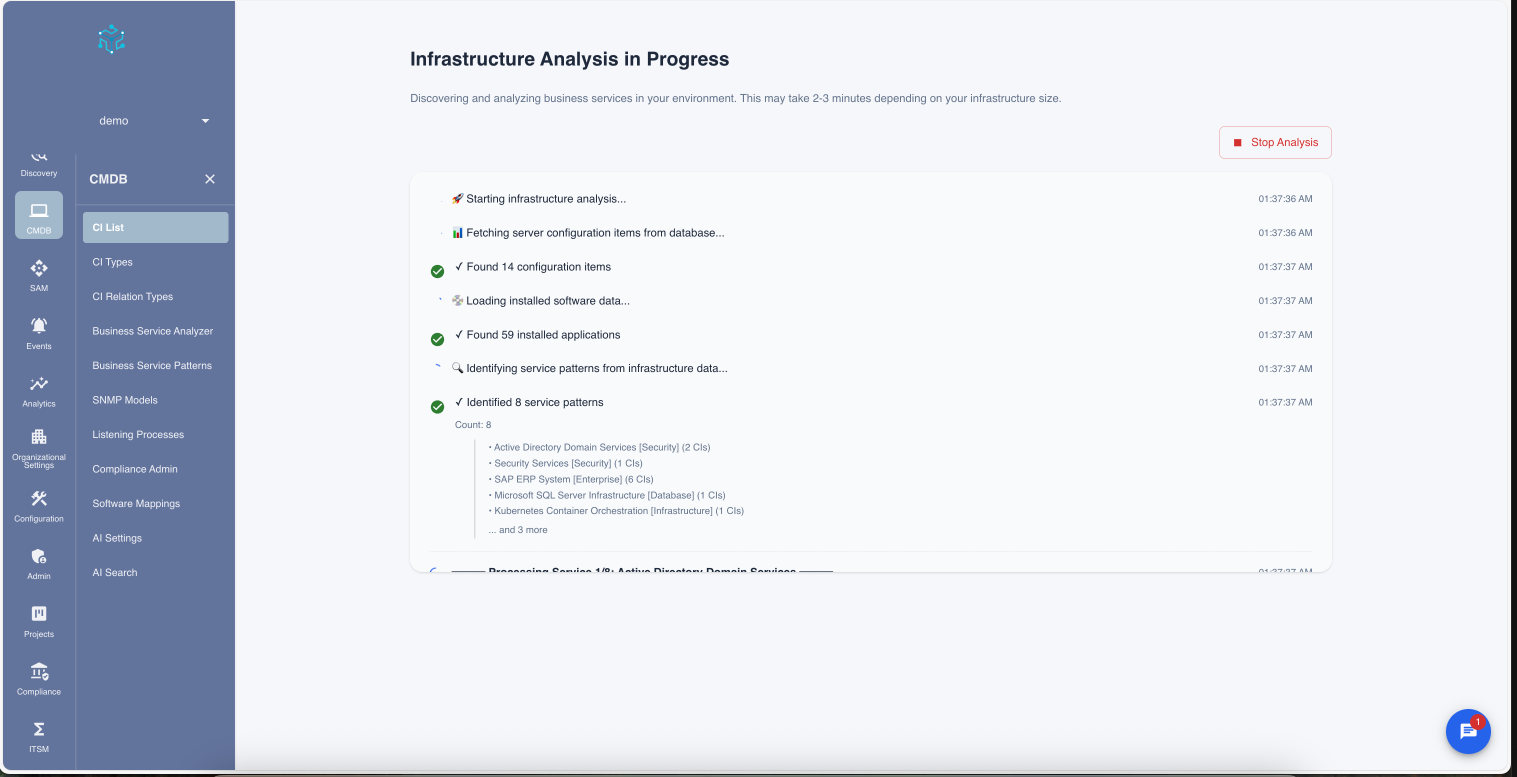Open the SAM module
Viewport: 1517px width, 777px height.
38,272
